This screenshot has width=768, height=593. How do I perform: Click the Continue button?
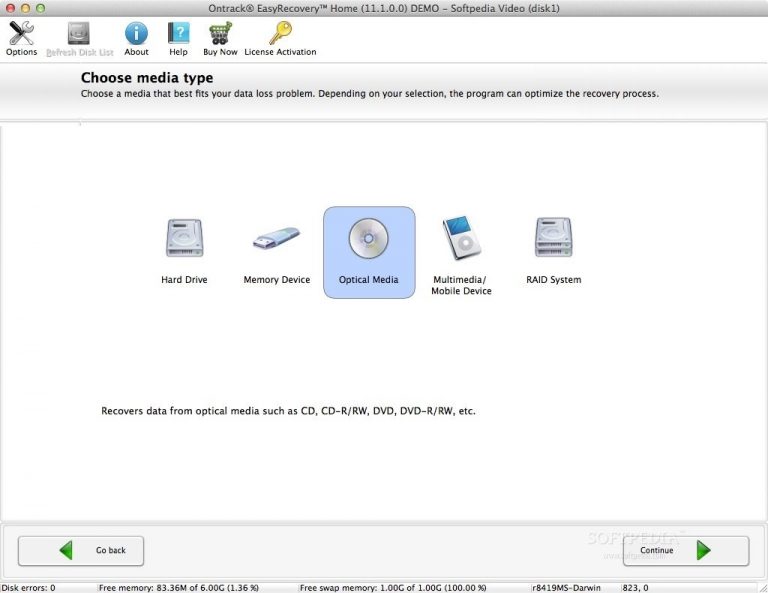tap(686, 551)
